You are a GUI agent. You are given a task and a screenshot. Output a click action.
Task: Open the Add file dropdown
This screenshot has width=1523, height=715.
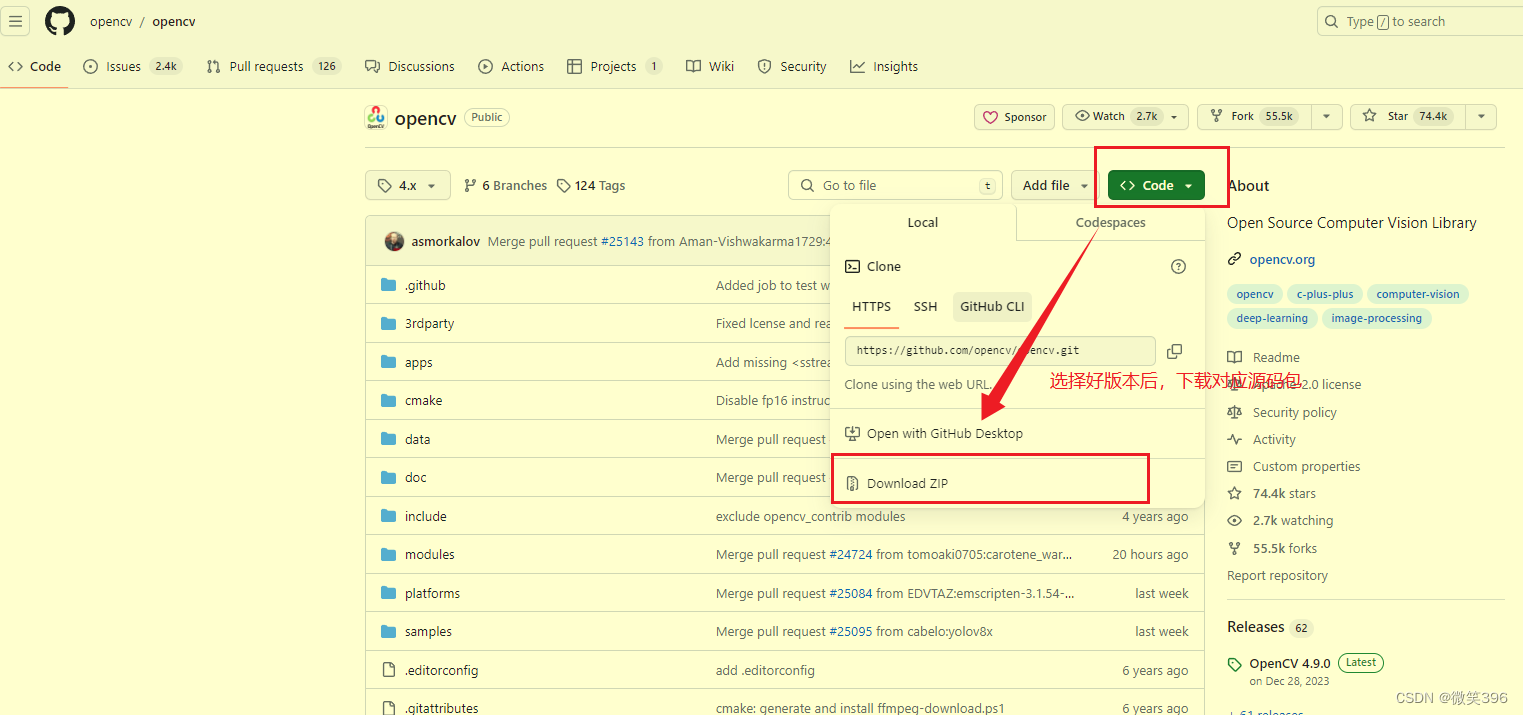click(1055, 186)
